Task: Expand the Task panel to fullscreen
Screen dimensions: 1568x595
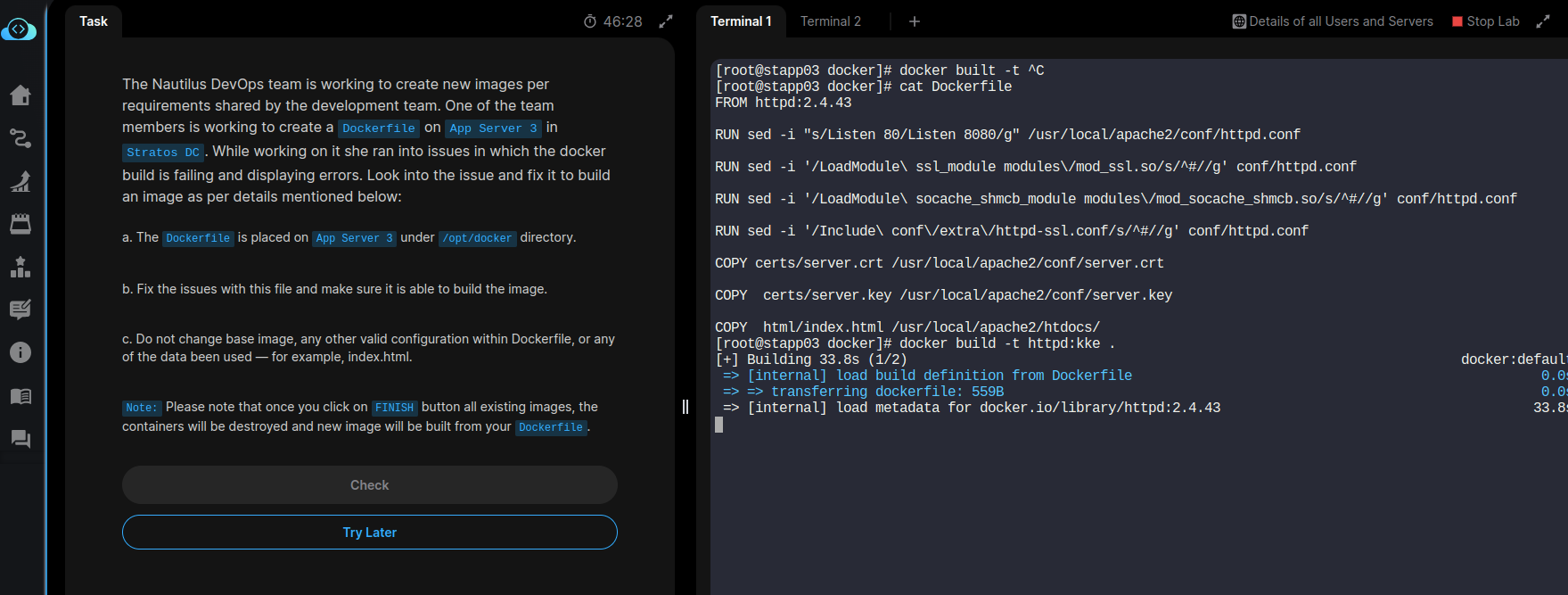Action: coord(666,21)
